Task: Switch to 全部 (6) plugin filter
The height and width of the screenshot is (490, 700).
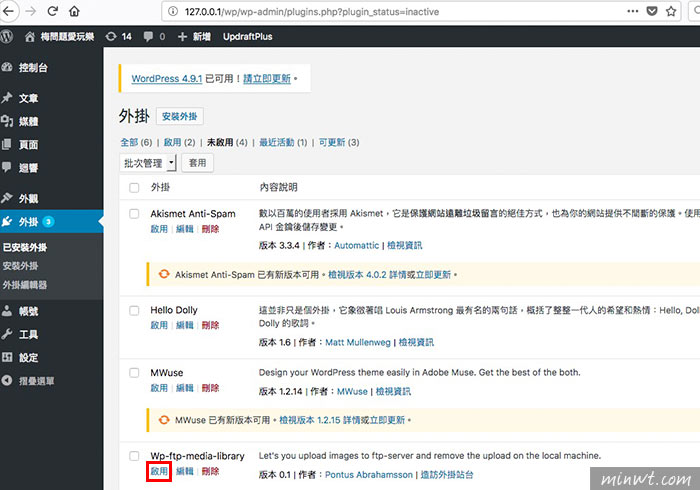Action: 136,142
